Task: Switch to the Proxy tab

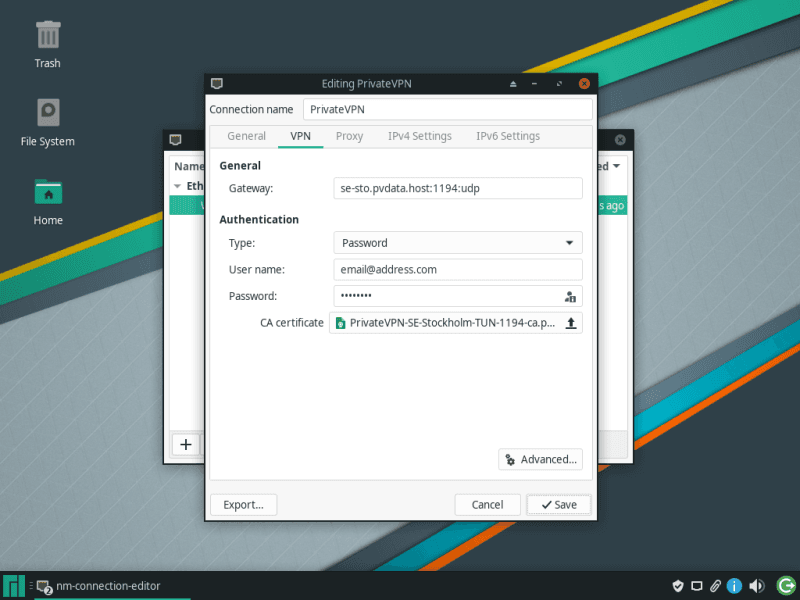Action: tap(349, 136)
